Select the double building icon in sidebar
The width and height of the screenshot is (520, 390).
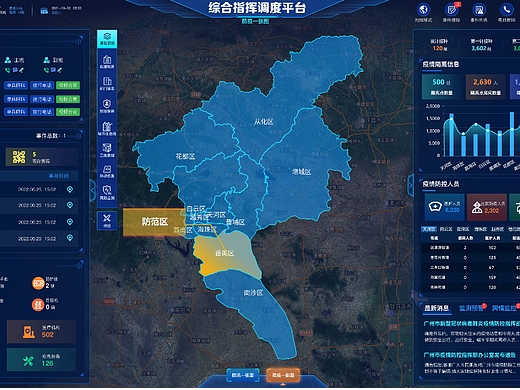pos(107,84)
